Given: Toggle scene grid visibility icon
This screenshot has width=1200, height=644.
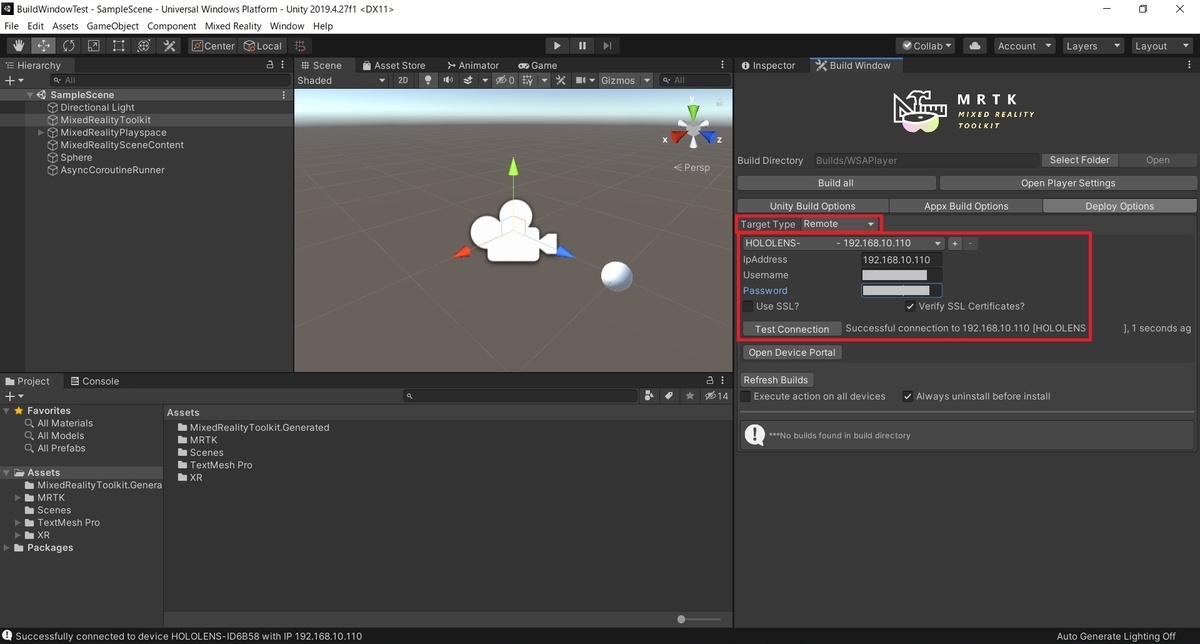Looking at the screenshot, I should pyautogui.click(x=526, y=80).
